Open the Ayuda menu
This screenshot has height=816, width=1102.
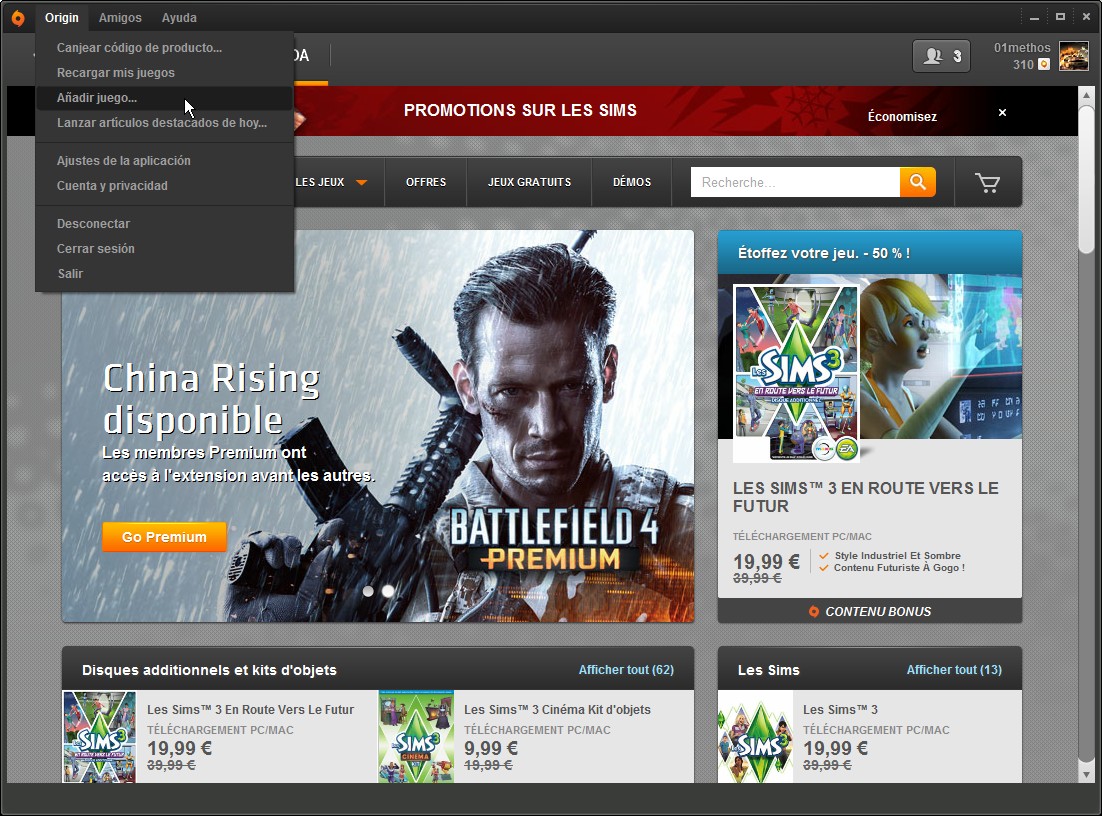coord(179,17)
